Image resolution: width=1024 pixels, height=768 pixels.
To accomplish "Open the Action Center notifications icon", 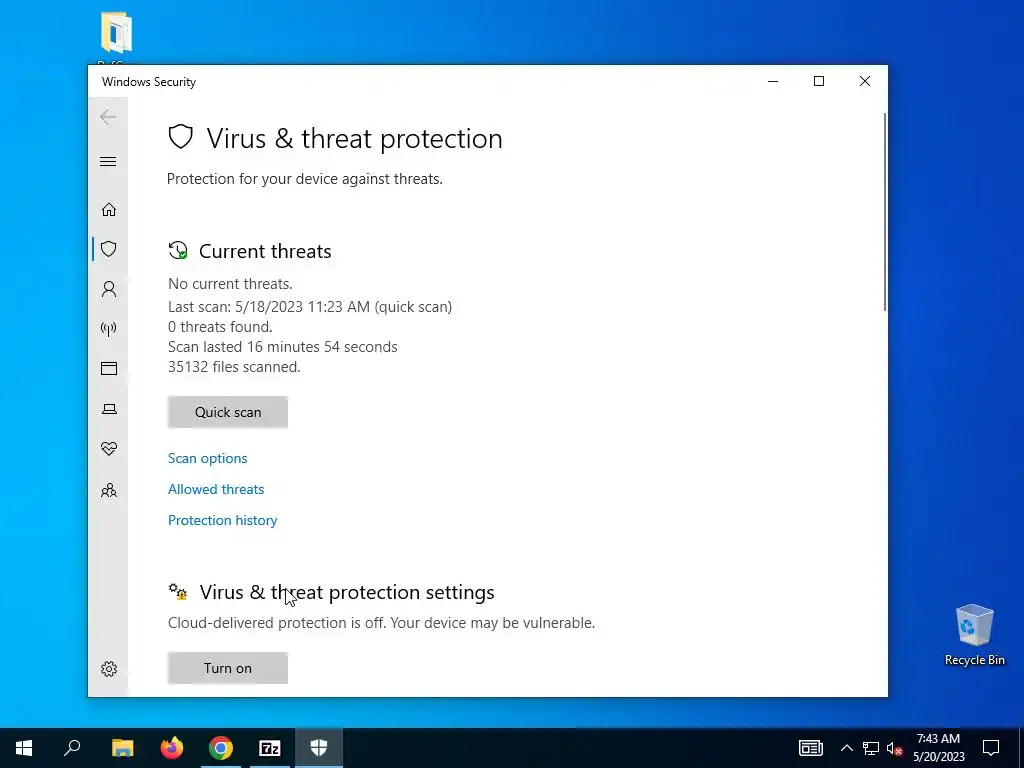I will coord(991,748).
